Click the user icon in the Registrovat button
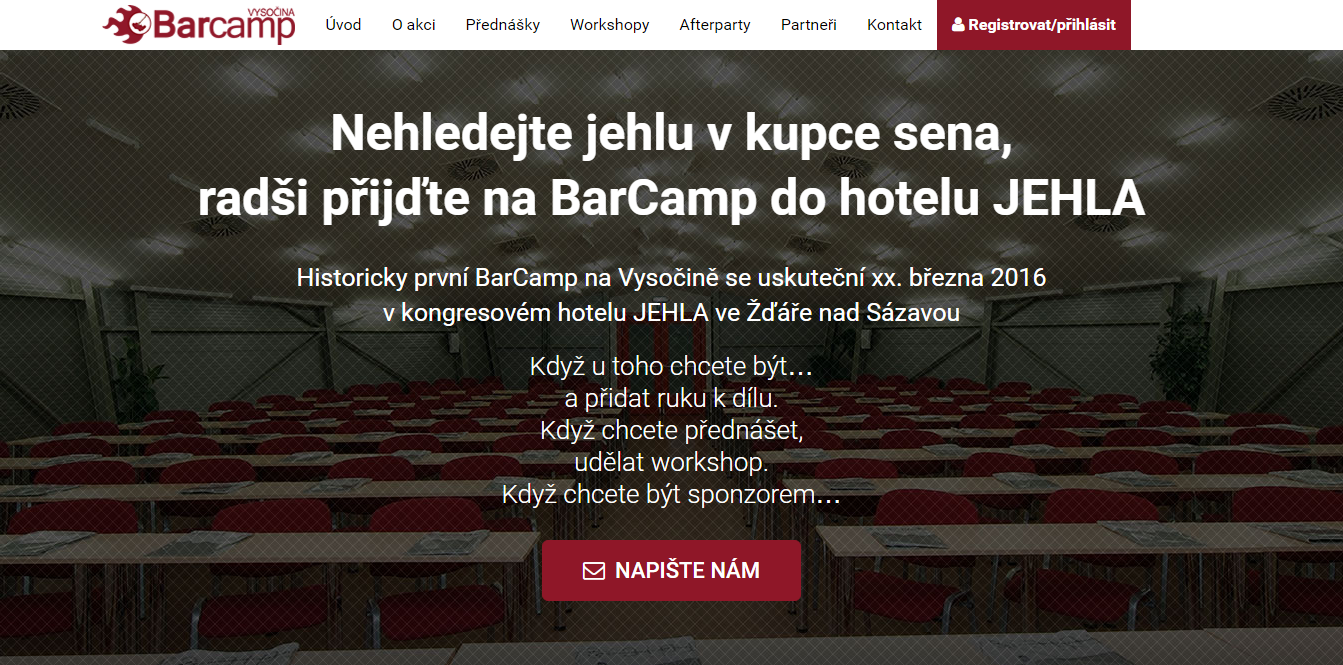The height and width of the screenshot is (665, 1343). click(958, 25)
